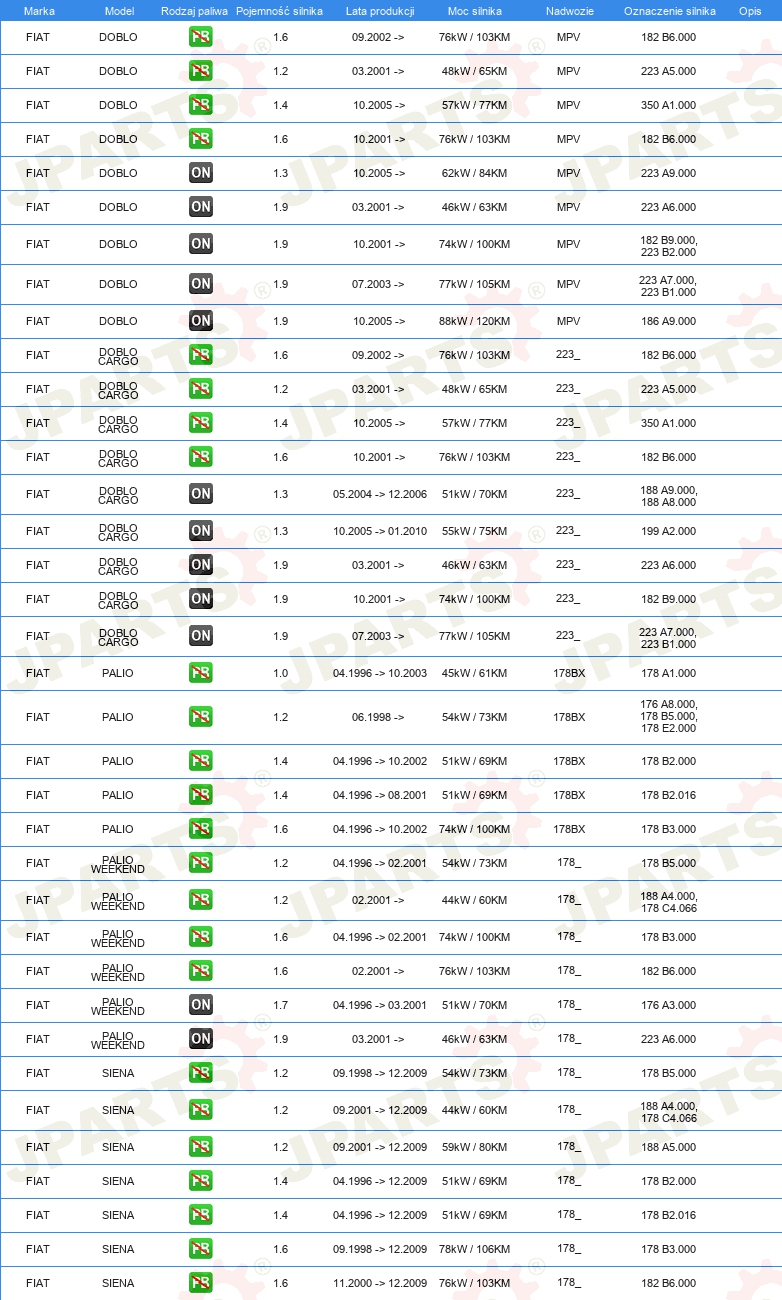Click power value 45kW / 61KM
The width and height of the screenshot is (782, 1300).
click(x=474, y=673)
